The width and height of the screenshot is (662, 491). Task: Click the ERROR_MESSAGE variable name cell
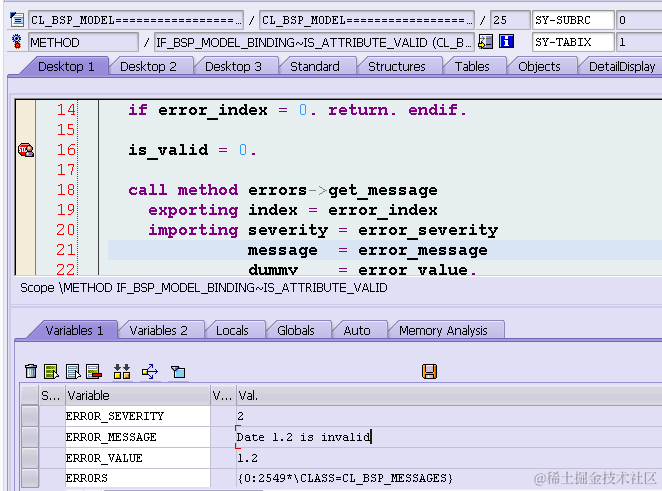click(x=138, y=437)
